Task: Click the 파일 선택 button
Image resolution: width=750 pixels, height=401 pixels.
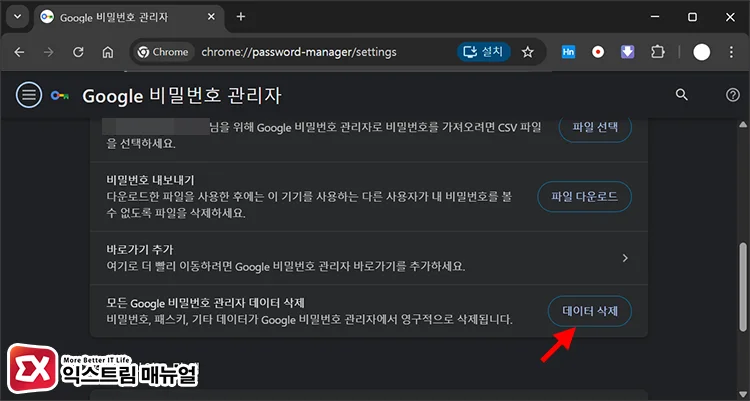Action: pyautogui.click(x=595, y=127)
